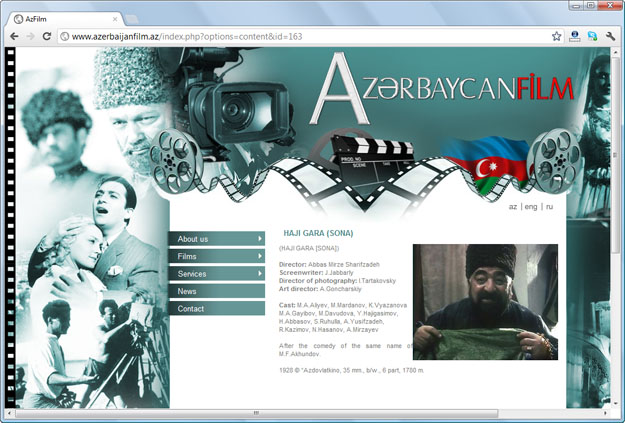This screenshot has height=423, width=625.
Task: Click the dark blue extension icon beside star
Action: pos(576,36)
